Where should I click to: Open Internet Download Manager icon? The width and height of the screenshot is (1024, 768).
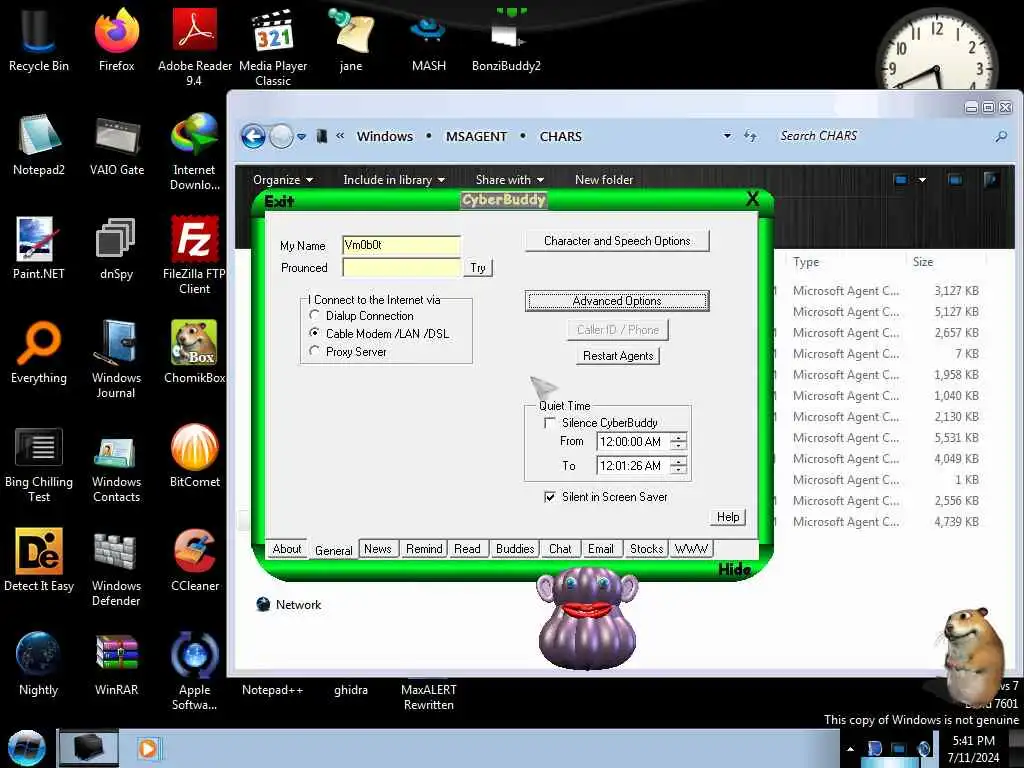(x=195, y=151)
